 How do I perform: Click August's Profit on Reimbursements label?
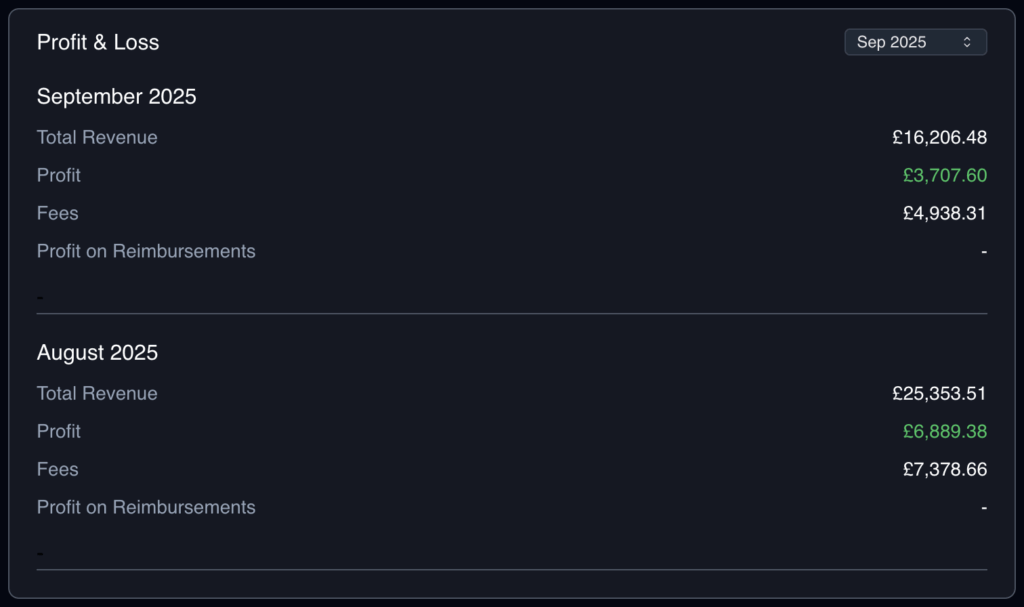click(x=146, y=508)
